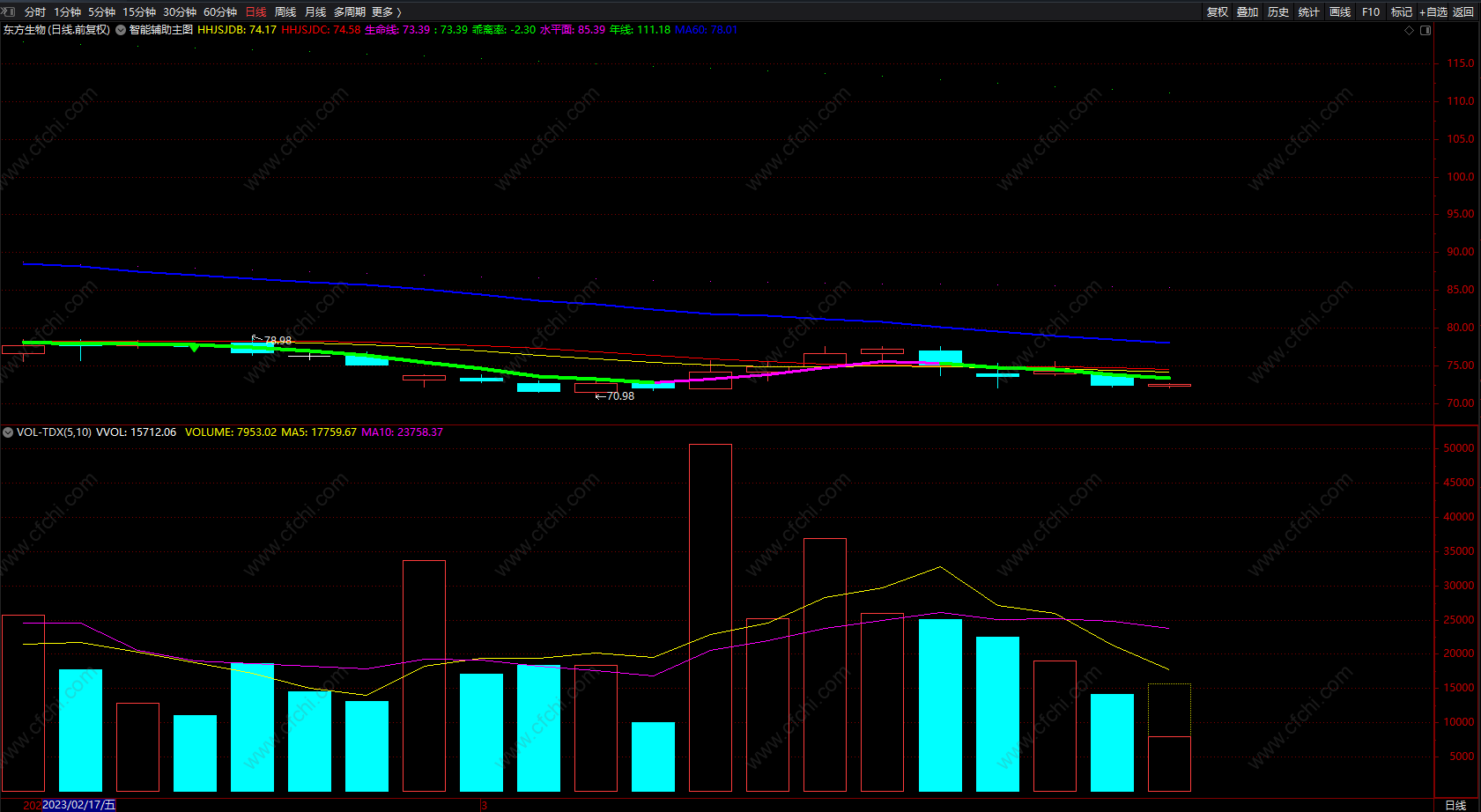Click the 5000 volume axis label
This screenshot has width=1481, height=812.
point(1462,757)
